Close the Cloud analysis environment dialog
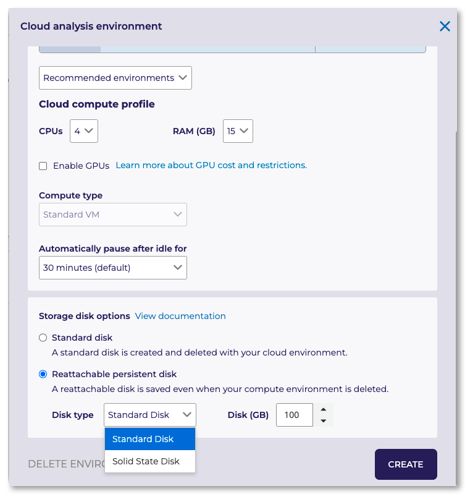 444,26
